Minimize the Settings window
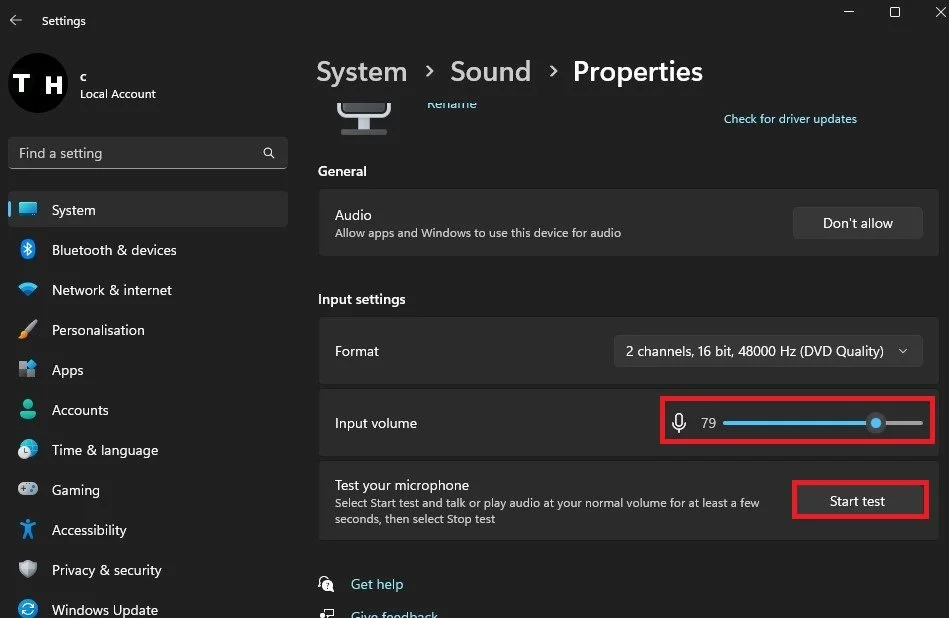Viewport: 949px width, 618px height. point(849,12)
